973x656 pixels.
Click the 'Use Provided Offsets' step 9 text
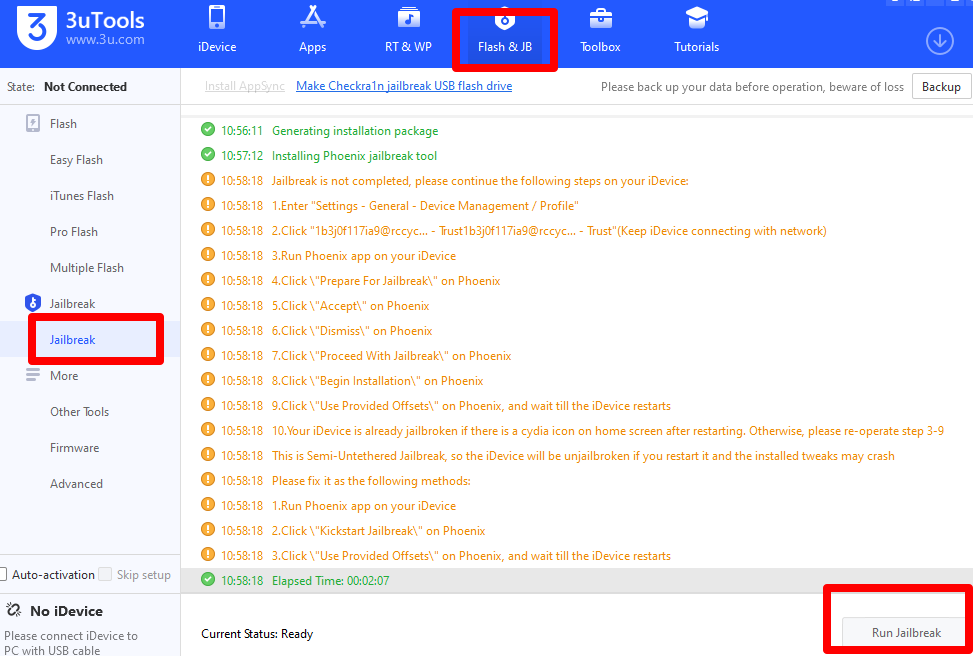pyautogui.click(x=471, y=406)
